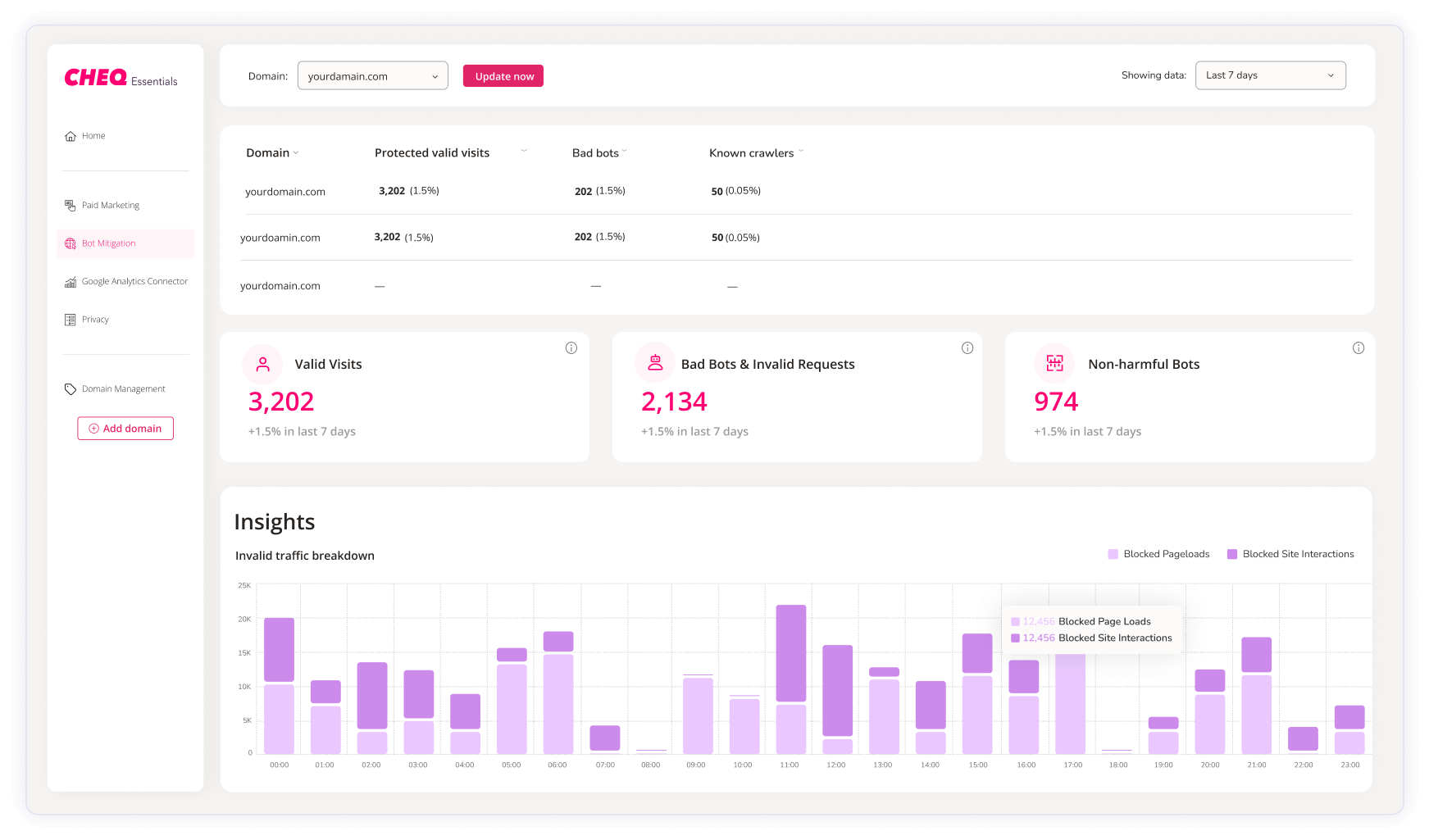Click the Blocked Pageloads color swatch
1429x840 pixels.
(1113, 554)
